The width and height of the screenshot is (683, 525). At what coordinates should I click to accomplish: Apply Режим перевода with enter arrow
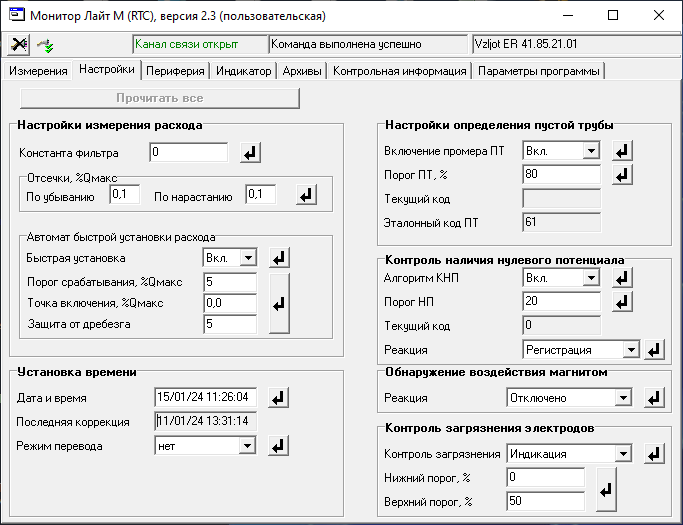click(278, 446)
